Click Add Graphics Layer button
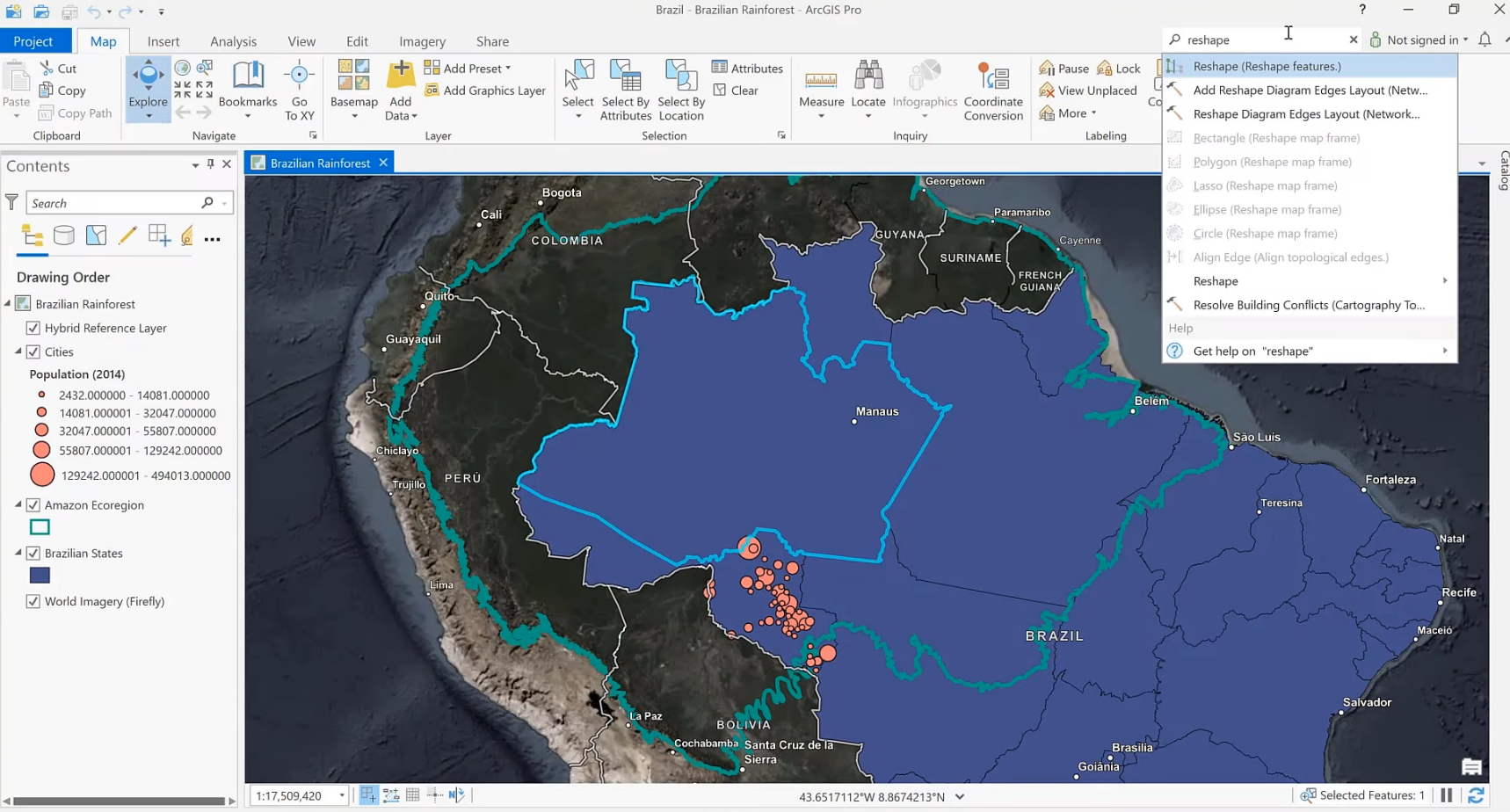 pyautogui.click(x=485, y=91)
